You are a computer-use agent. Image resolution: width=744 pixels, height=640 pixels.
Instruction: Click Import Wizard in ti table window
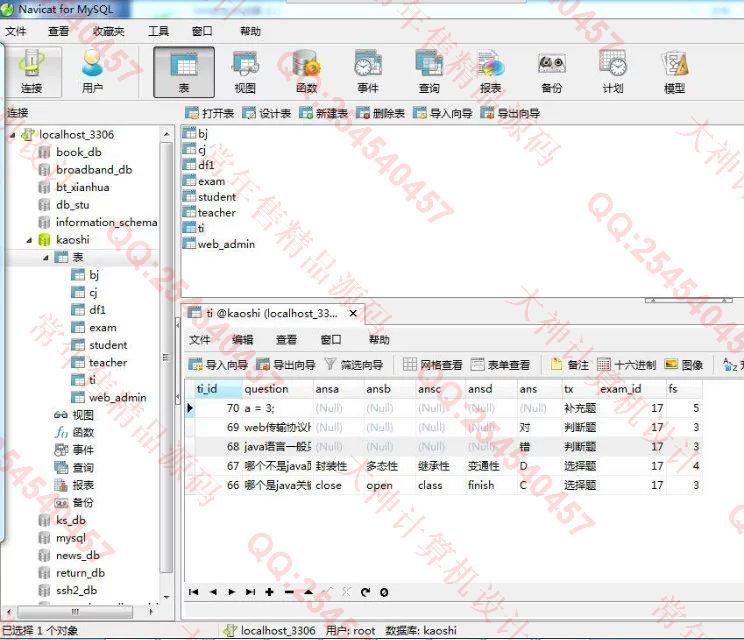(218, 364)
